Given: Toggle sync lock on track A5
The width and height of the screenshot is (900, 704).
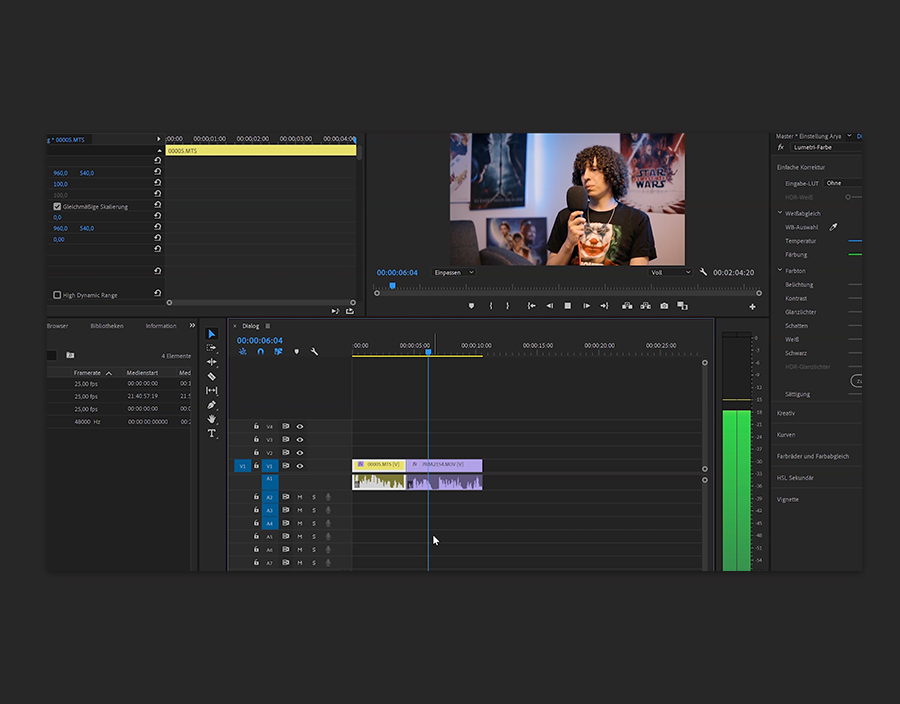Looking at the screenshot, I should point(285,536).
